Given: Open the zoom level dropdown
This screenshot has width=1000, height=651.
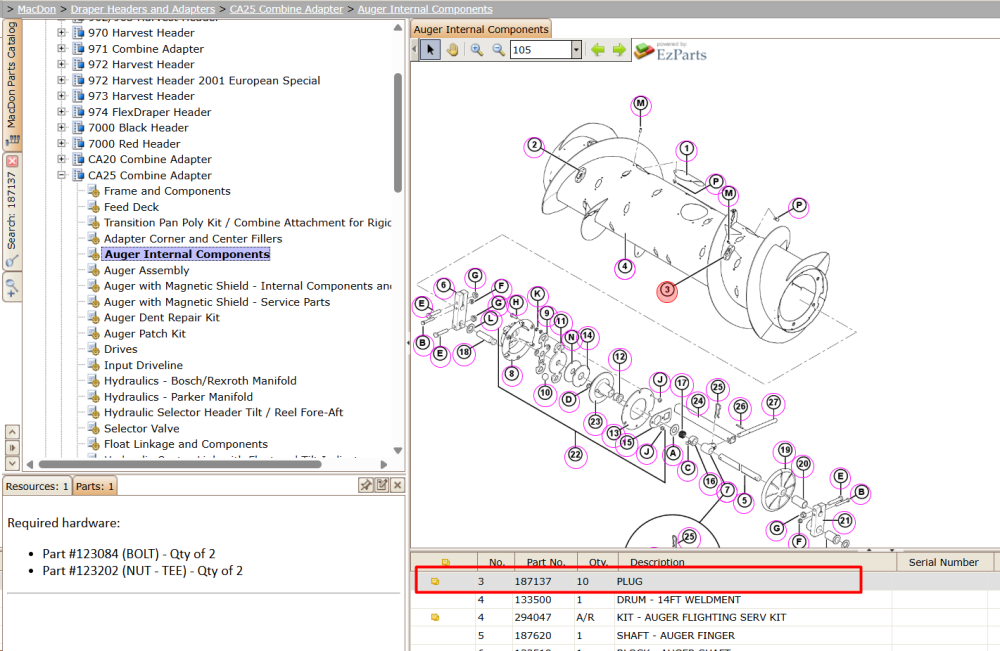Looking at the screenshot, I should (577, 50).
